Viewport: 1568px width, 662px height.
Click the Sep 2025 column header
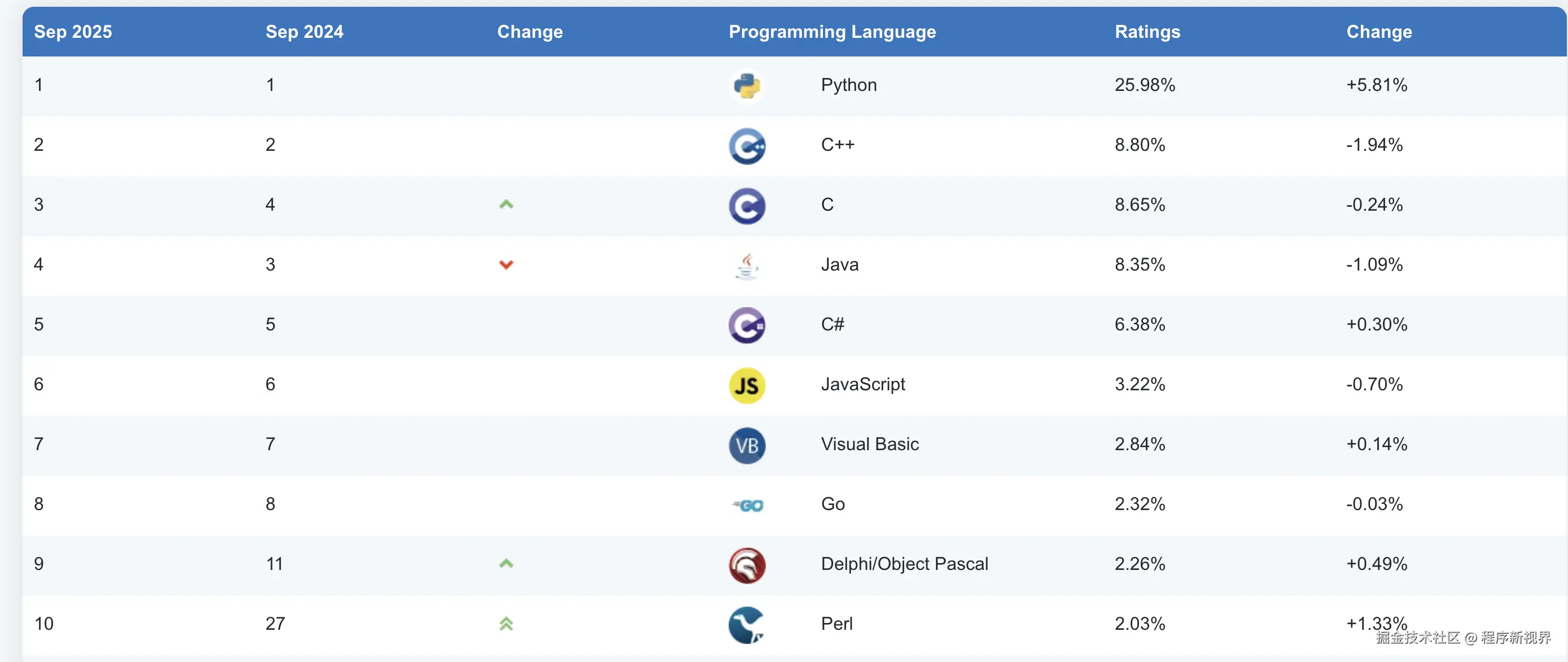click(73, 32)
